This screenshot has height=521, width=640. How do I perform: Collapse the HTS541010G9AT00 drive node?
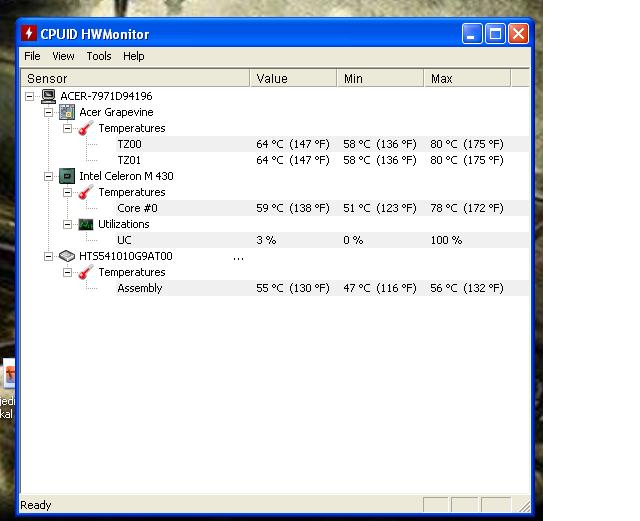coord(49,256)
